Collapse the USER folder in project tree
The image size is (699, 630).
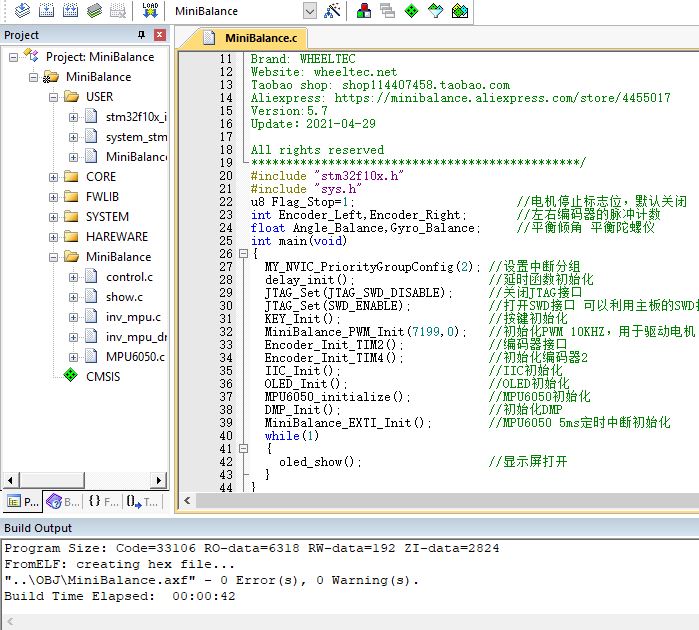click(x=54, y=97)
